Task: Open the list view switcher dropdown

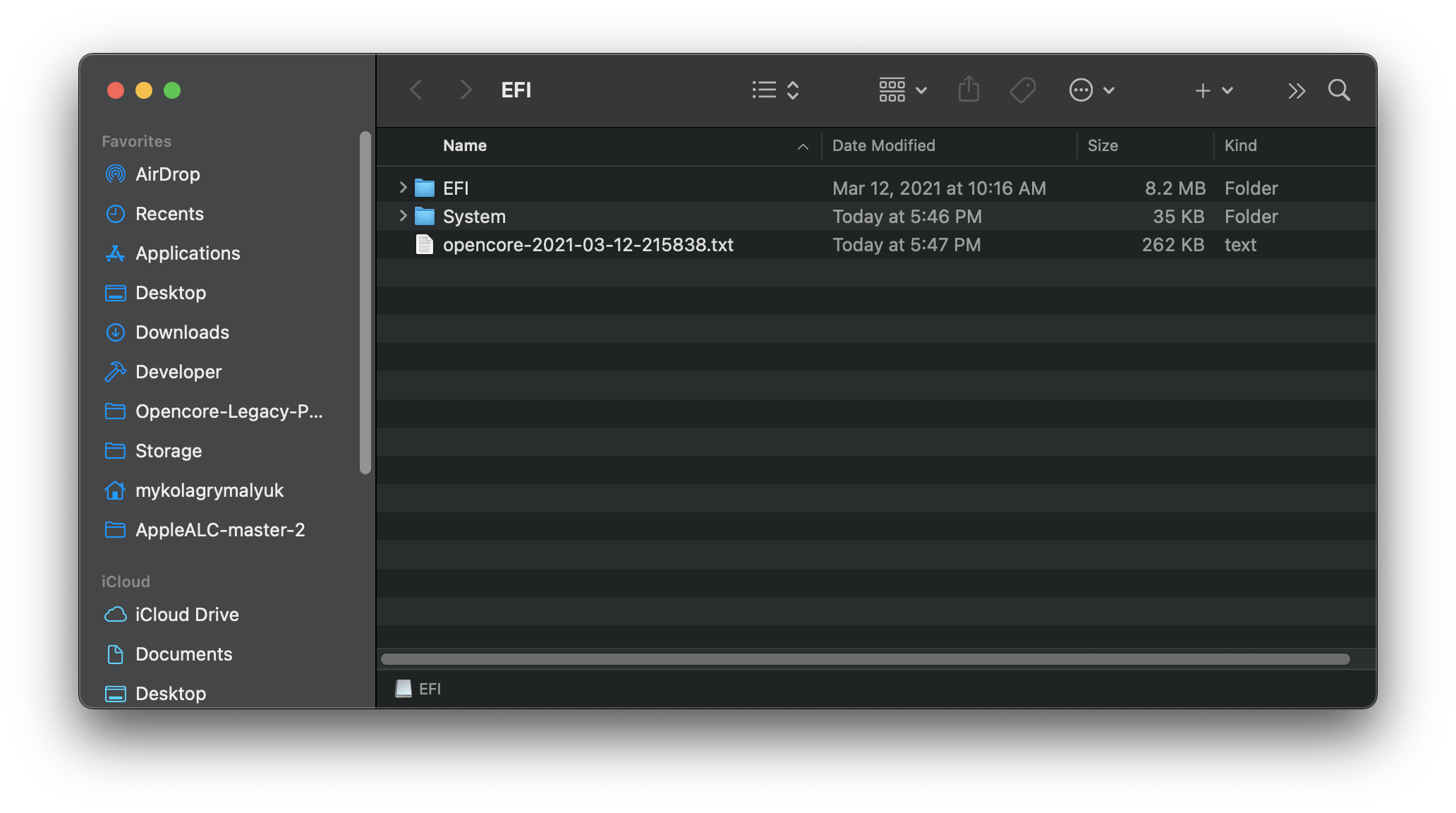Action: (775, 90)
